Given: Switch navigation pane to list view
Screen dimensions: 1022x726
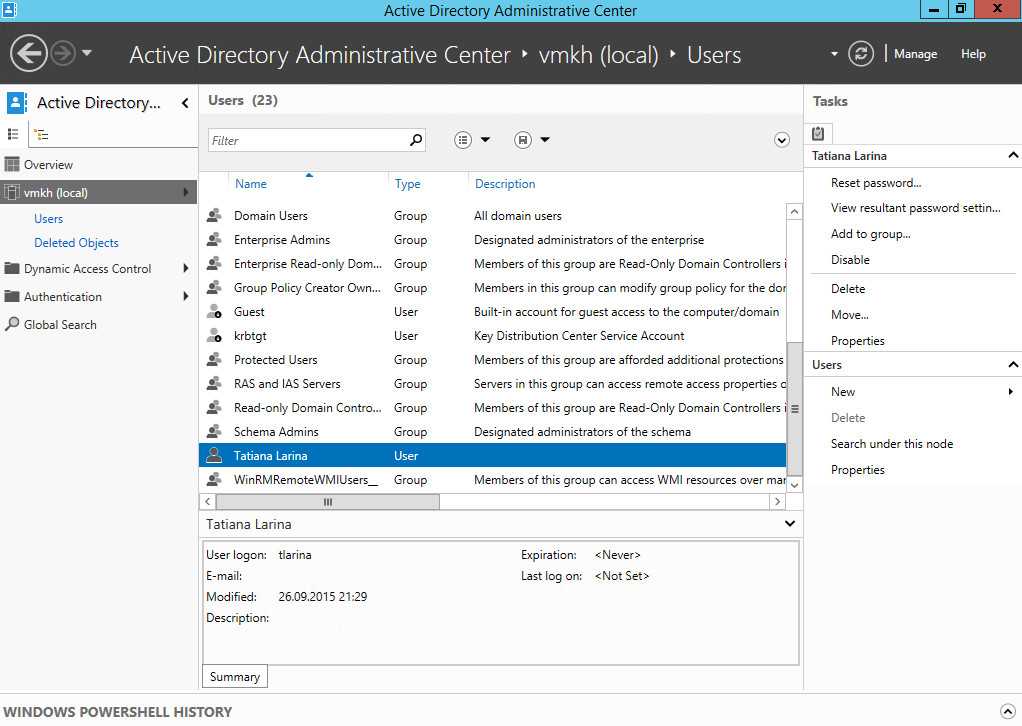Looking at the screenshot, I should (12, 134).
